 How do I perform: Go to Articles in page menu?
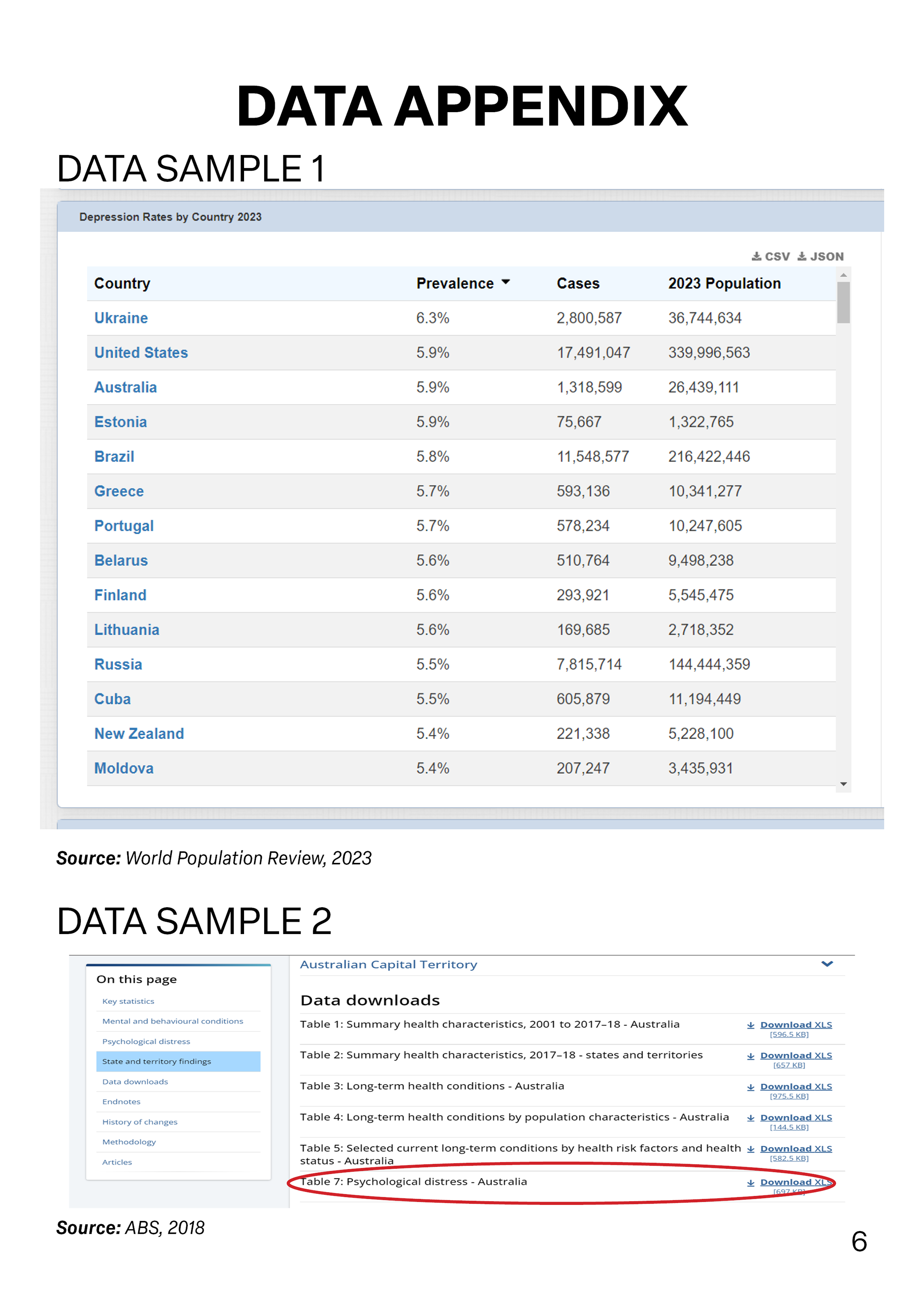pyautogui.click(x=117, y=1163)
